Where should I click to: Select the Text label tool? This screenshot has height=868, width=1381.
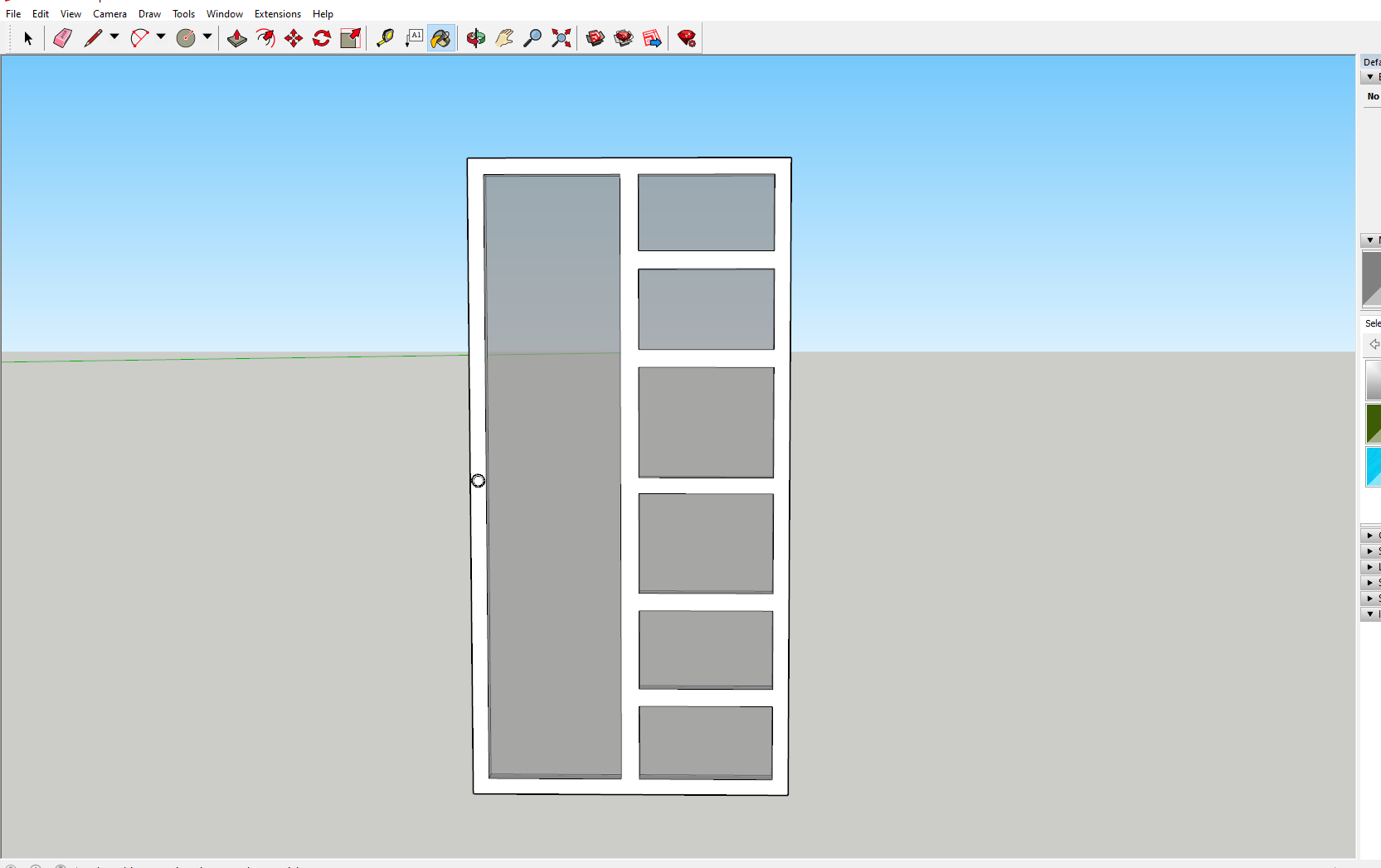click(414, 38)
